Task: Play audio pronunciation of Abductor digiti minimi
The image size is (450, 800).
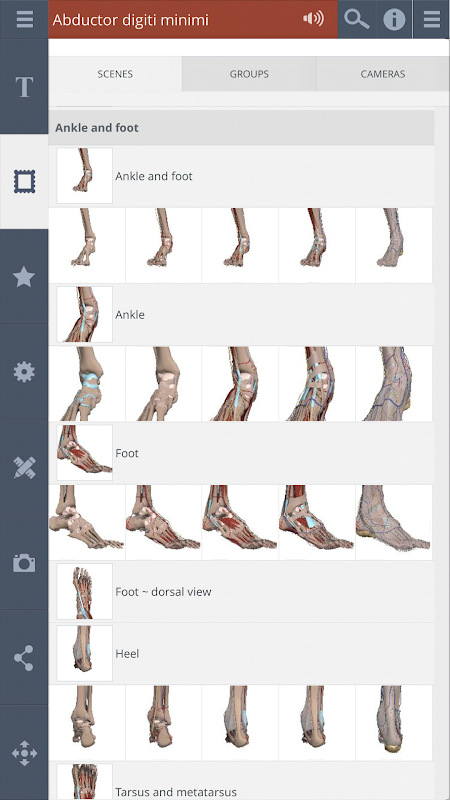Action: [313, 19]
